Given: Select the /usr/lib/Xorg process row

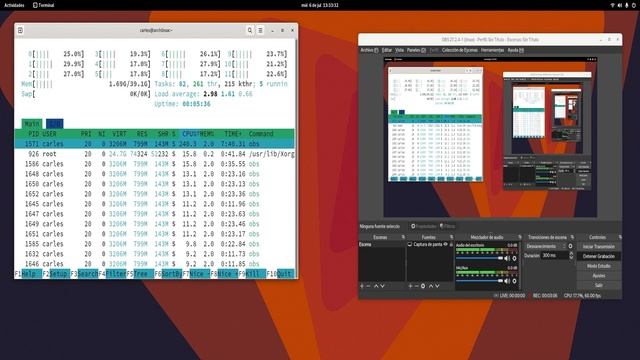Looking at the screenshot, I should pyautogui.click(x=154, y=154).
